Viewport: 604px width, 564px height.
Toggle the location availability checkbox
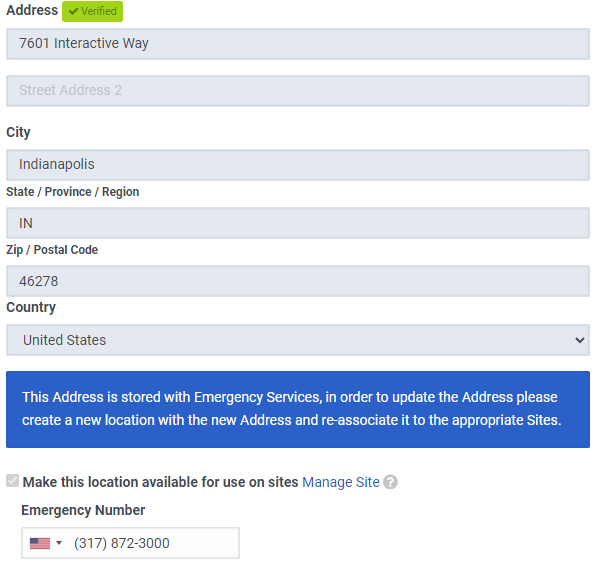pos(12,482)
